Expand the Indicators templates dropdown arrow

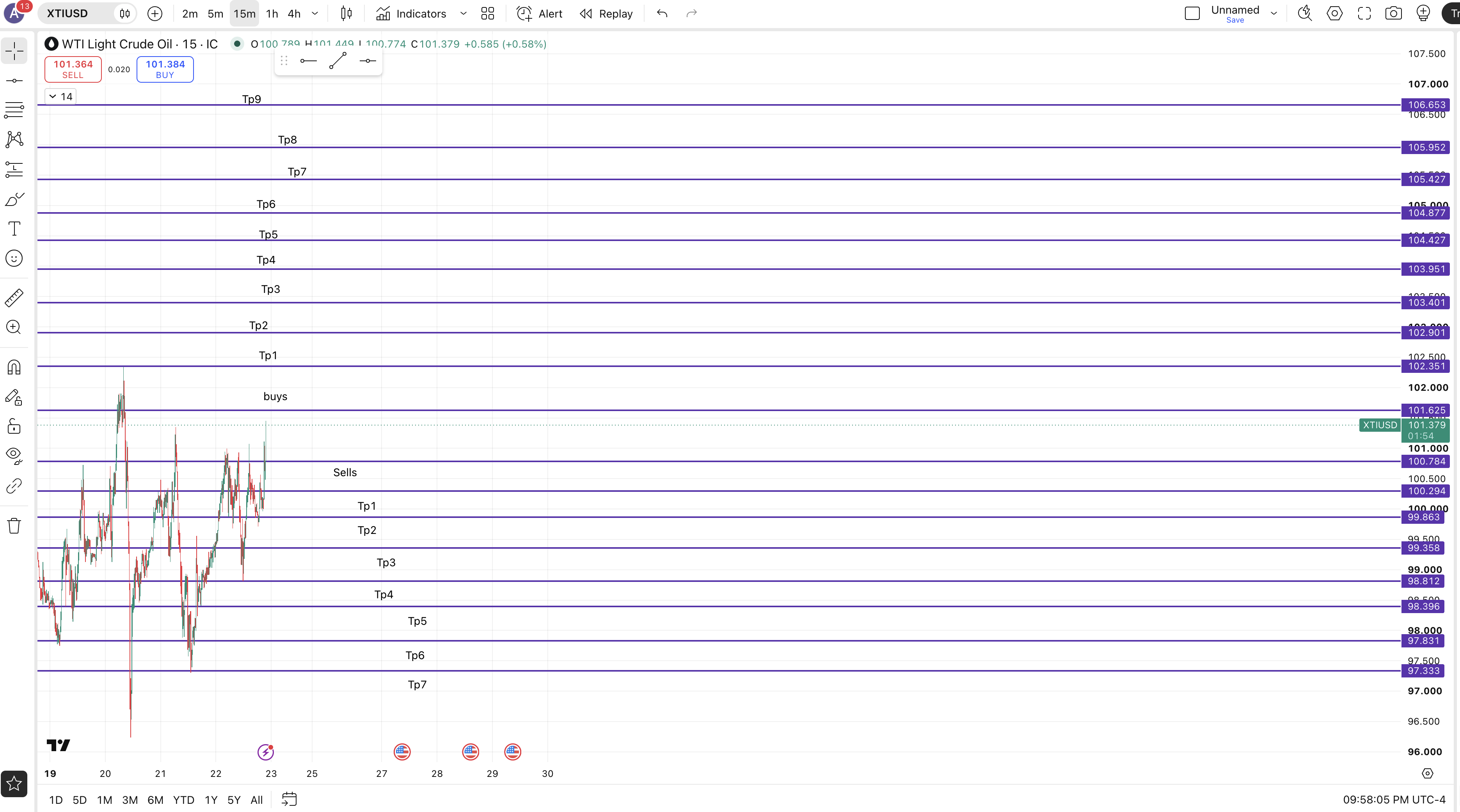point(463,14)
